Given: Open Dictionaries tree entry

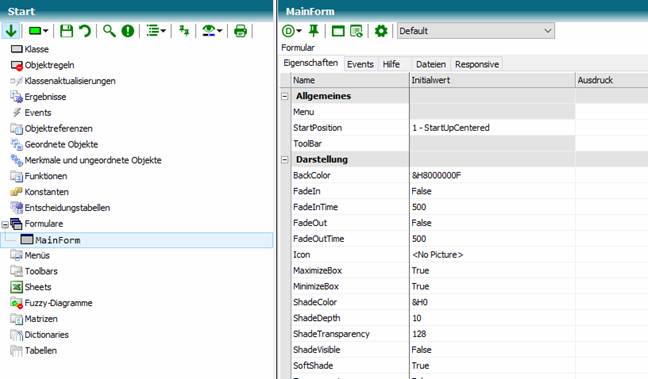Looking at the screenshot, I should click(46, 335).
